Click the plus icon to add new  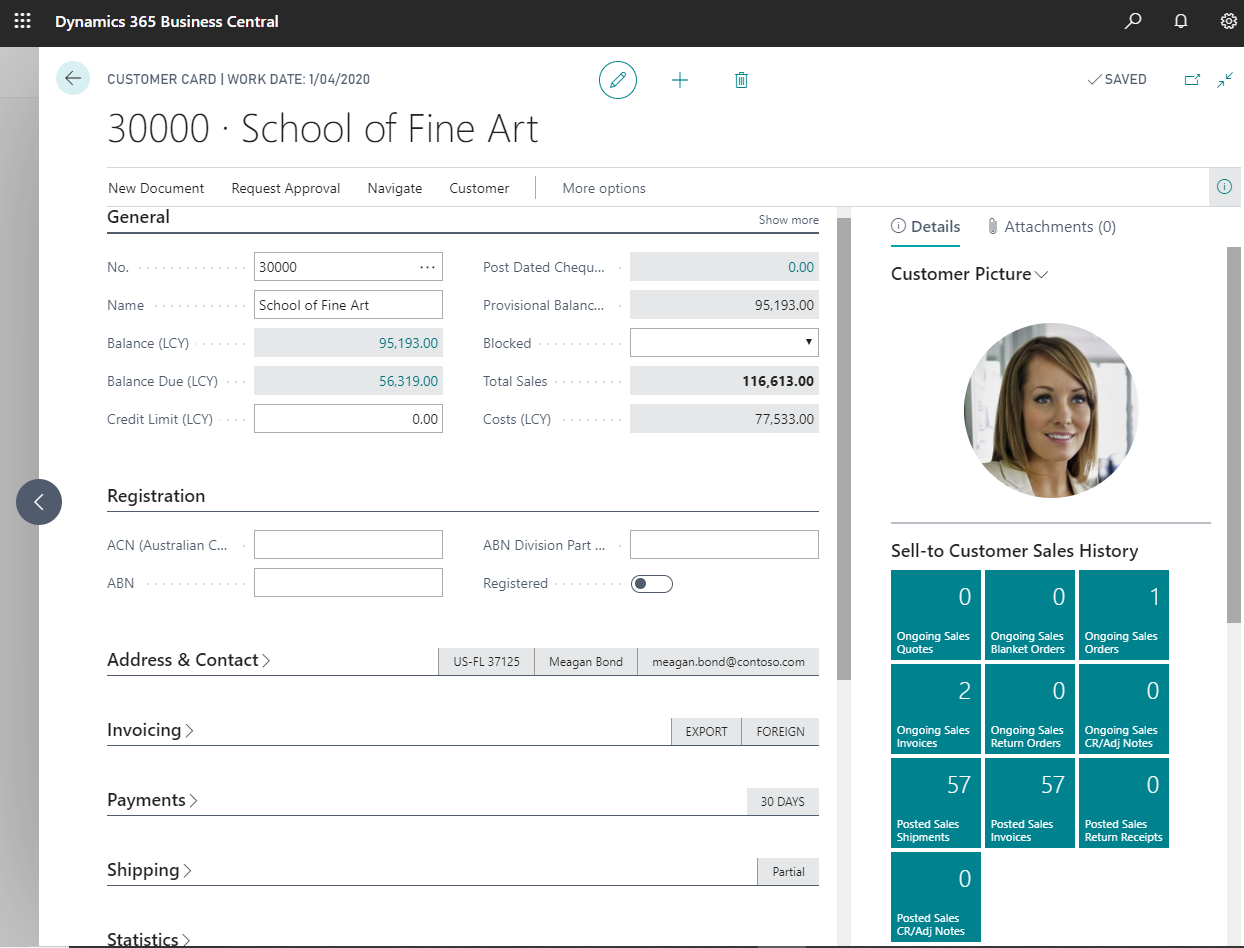coord(680,80)
